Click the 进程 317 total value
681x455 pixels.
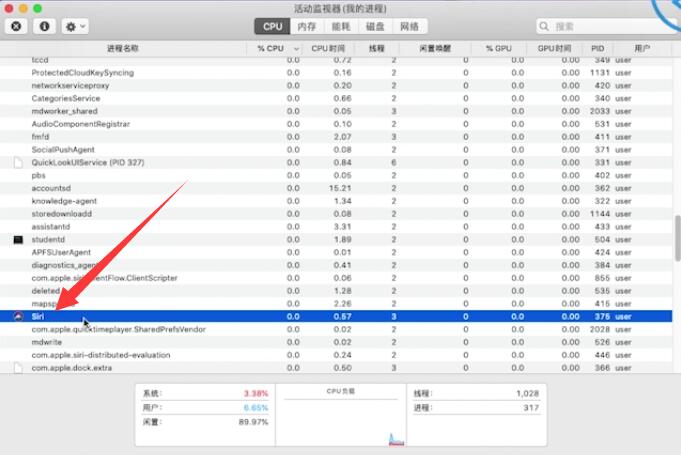(531, 408)
